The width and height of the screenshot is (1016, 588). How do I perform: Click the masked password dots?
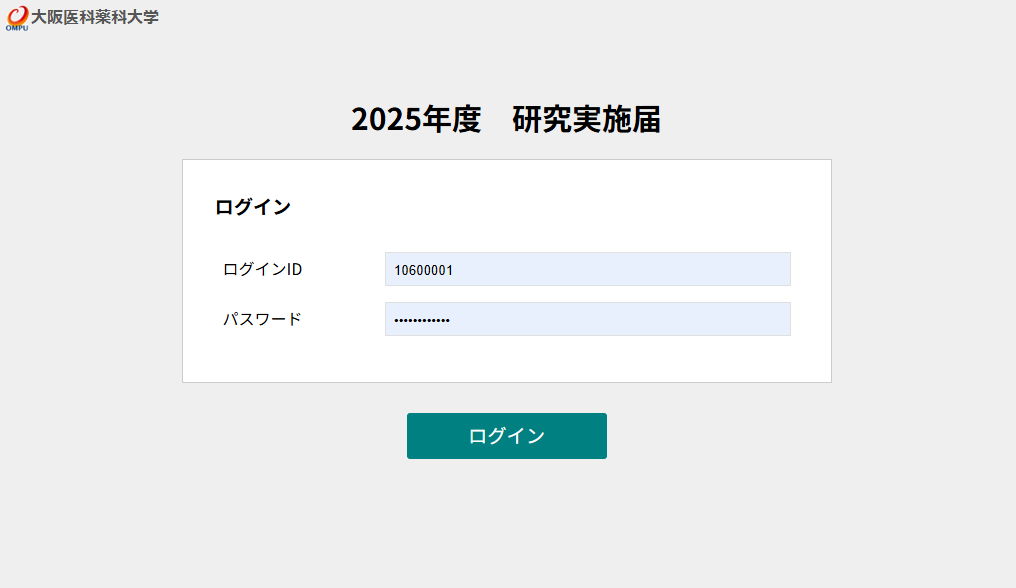422,320
